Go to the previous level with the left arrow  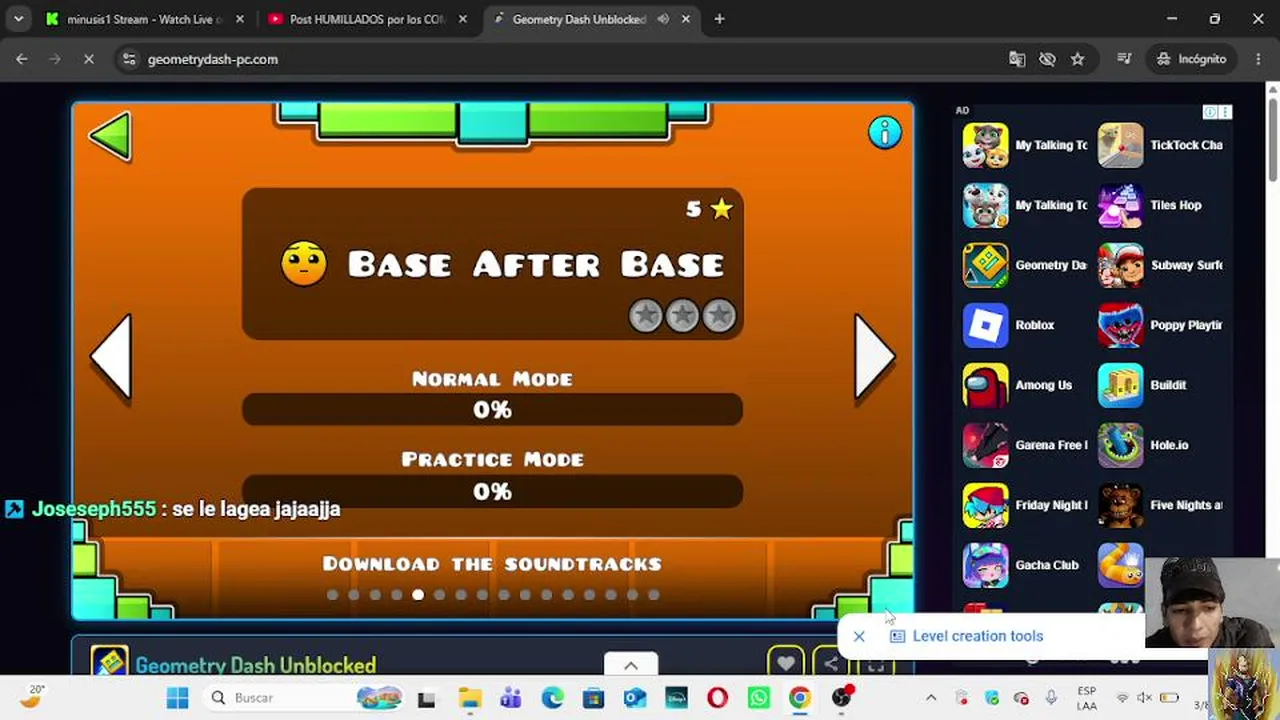tap(111, 356)
